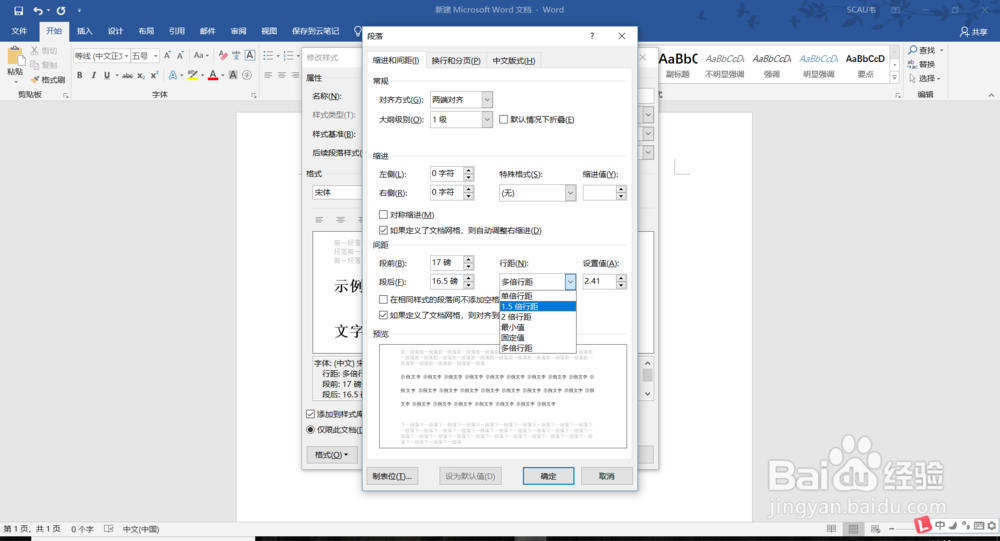1000x541 pixels.
Task: Click the Align left icon in ribbon
Action: 268,75
